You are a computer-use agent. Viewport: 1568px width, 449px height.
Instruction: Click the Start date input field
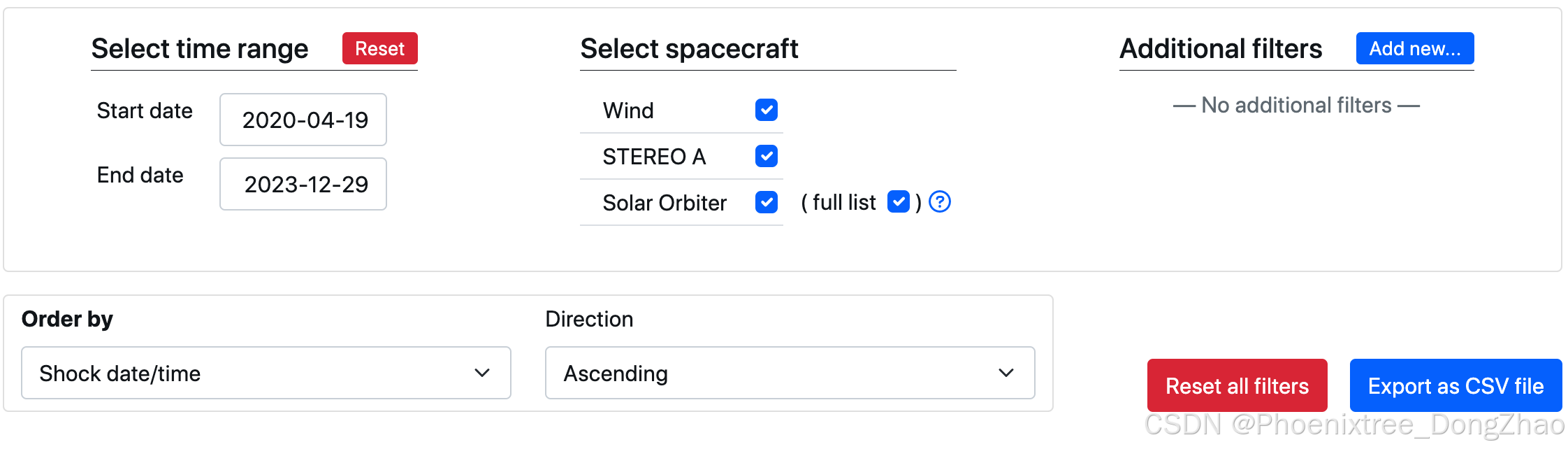point(303,120)
